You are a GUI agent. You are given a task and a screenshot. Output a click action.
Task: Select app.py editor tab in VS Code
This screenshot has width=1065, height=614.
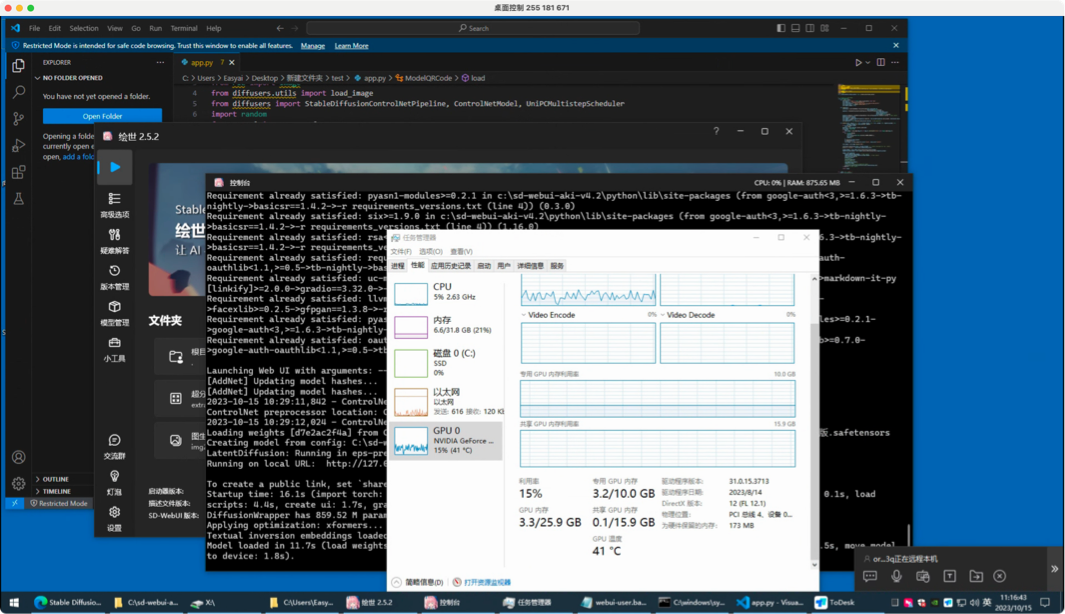(x=206, y=62)
